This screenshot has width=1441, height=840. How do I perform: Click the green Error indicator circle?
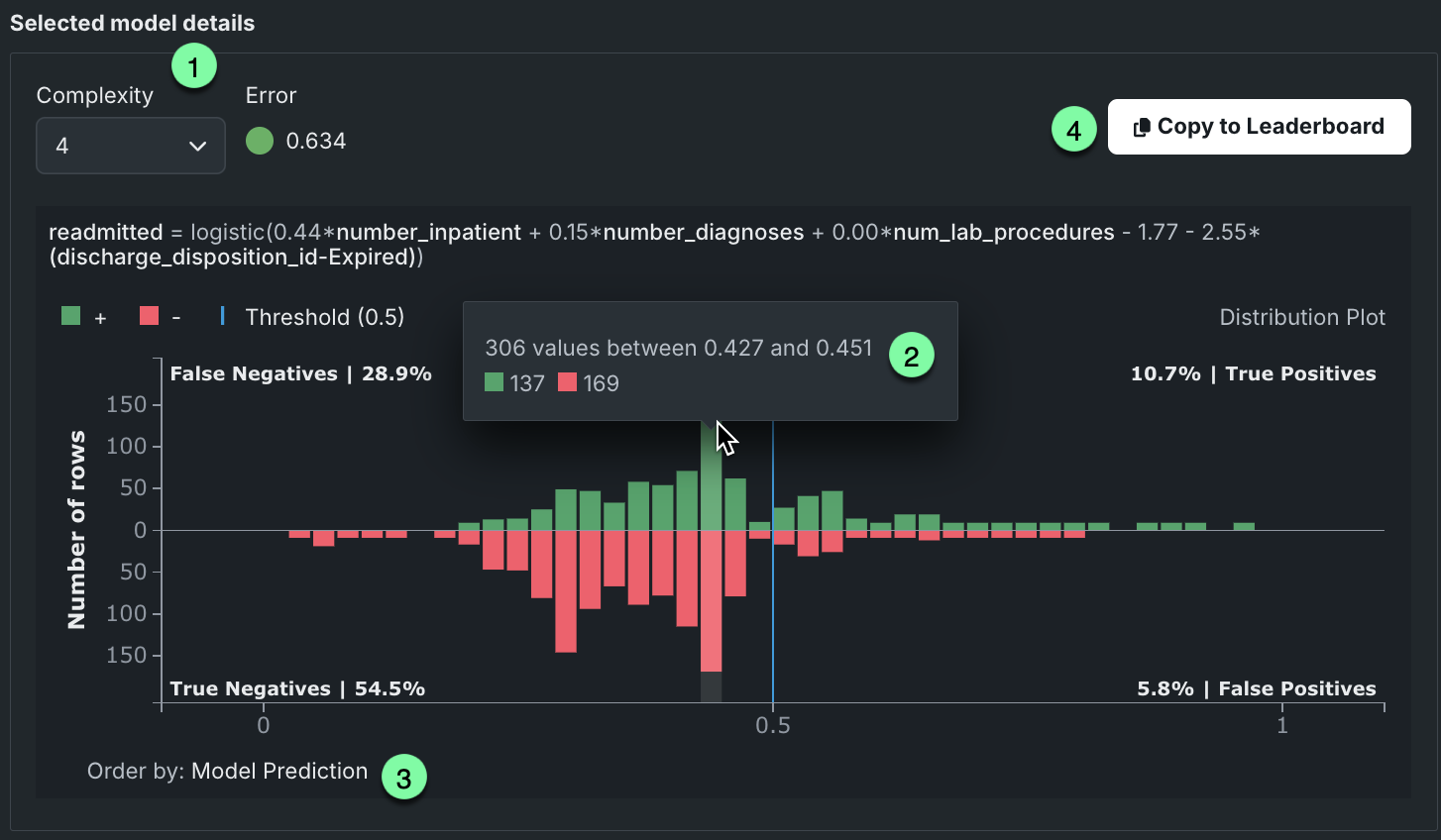(260, 141)
